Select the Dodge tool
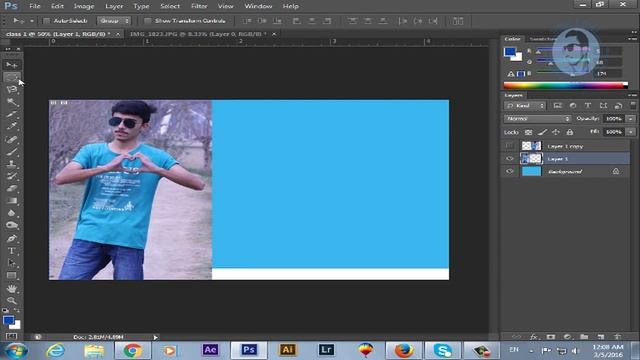This screenshot has width=640, height=360. pos(11,225)
